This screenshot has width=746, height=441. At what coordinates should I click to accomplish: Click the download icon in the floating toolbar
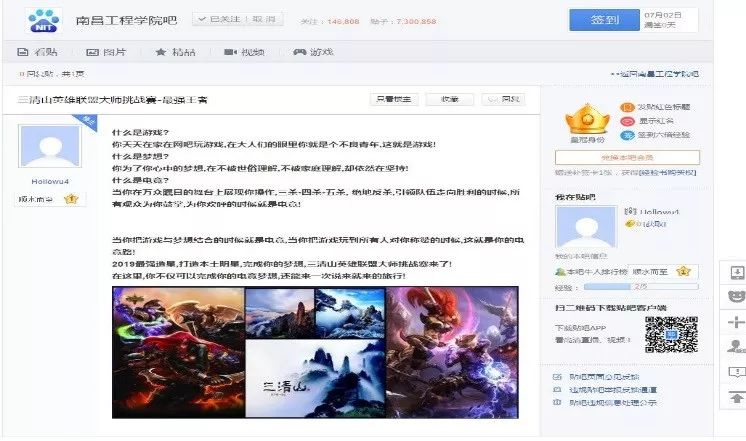(737, 273)
